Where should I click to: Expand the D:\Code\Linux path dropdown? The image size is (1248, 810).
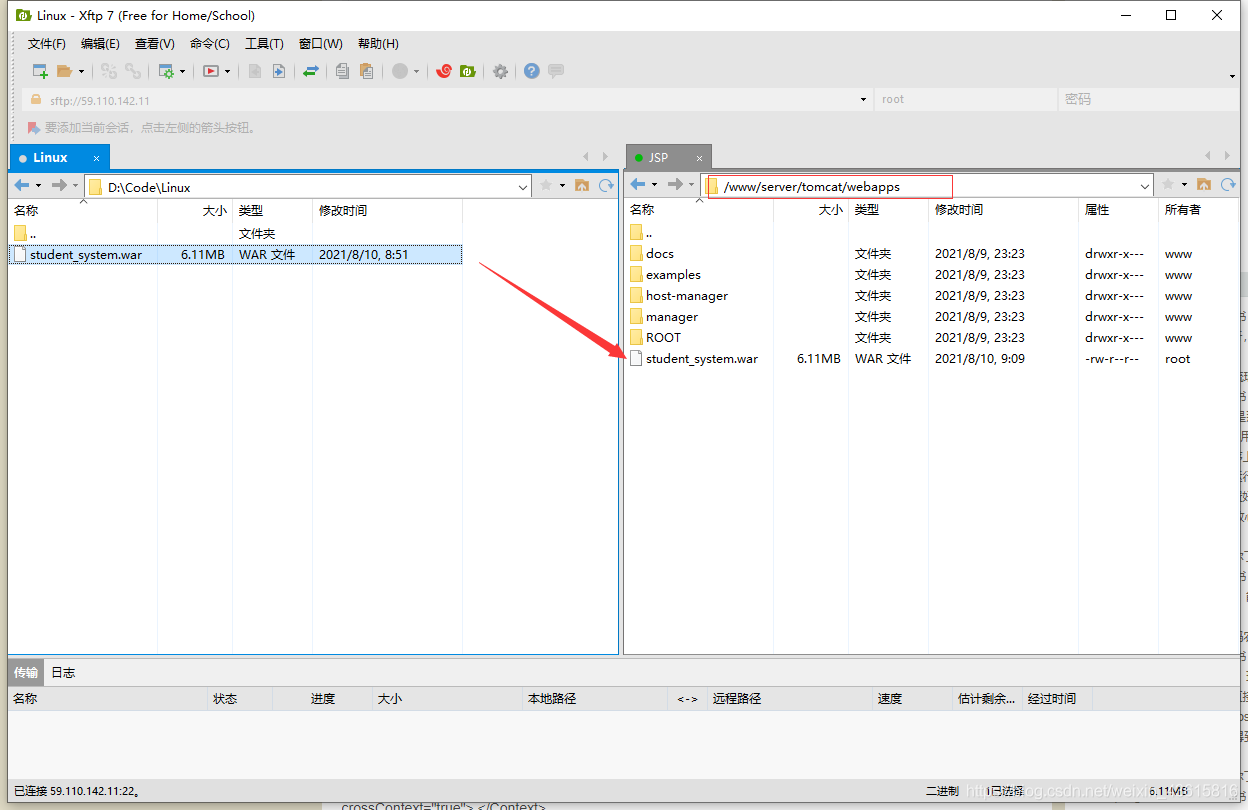coord(523,187)
